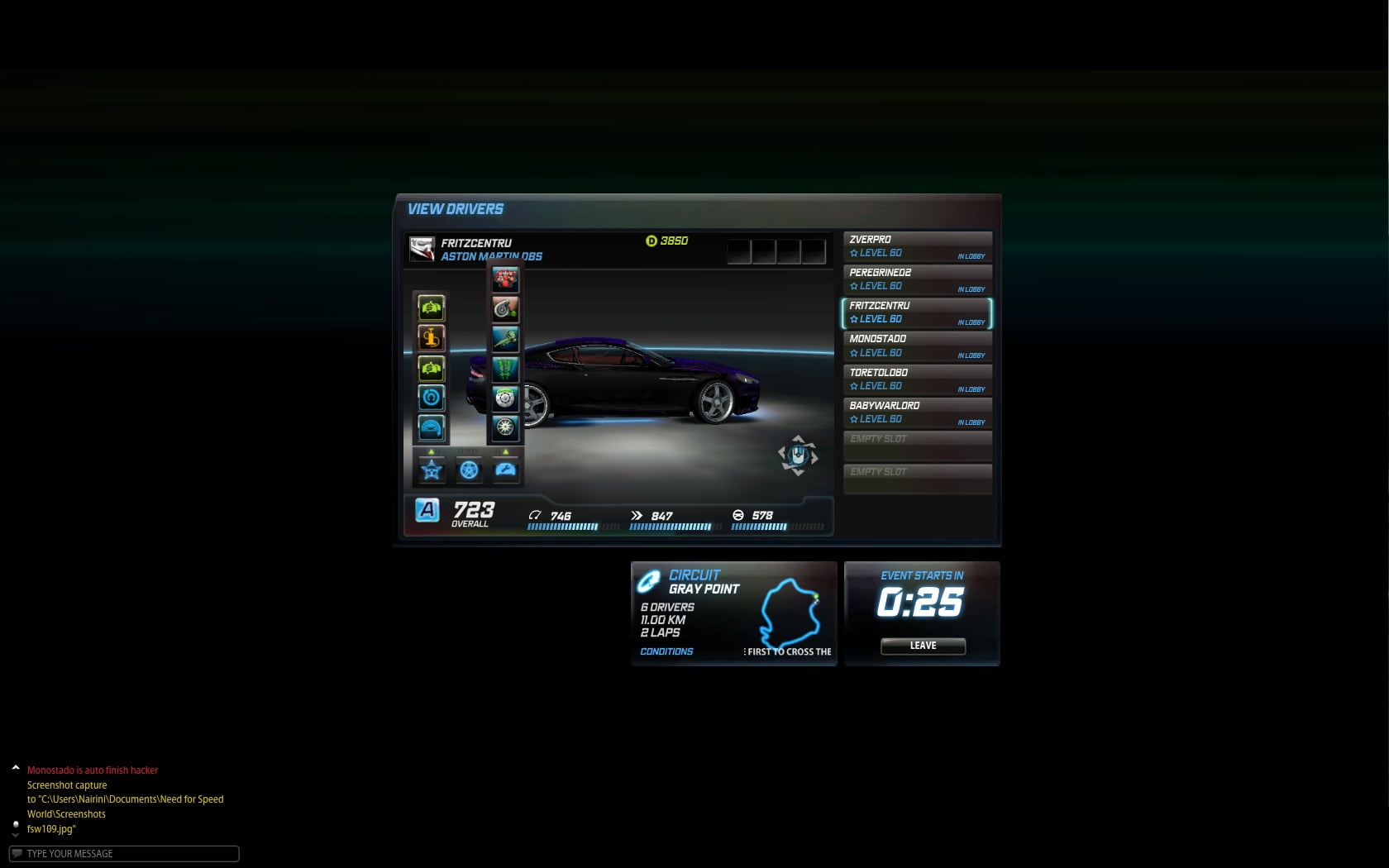The width and height of the screenshot is (1389, 868).
Task: Select the green cash skill icon above the pump icon
Action: coord(431,308)
